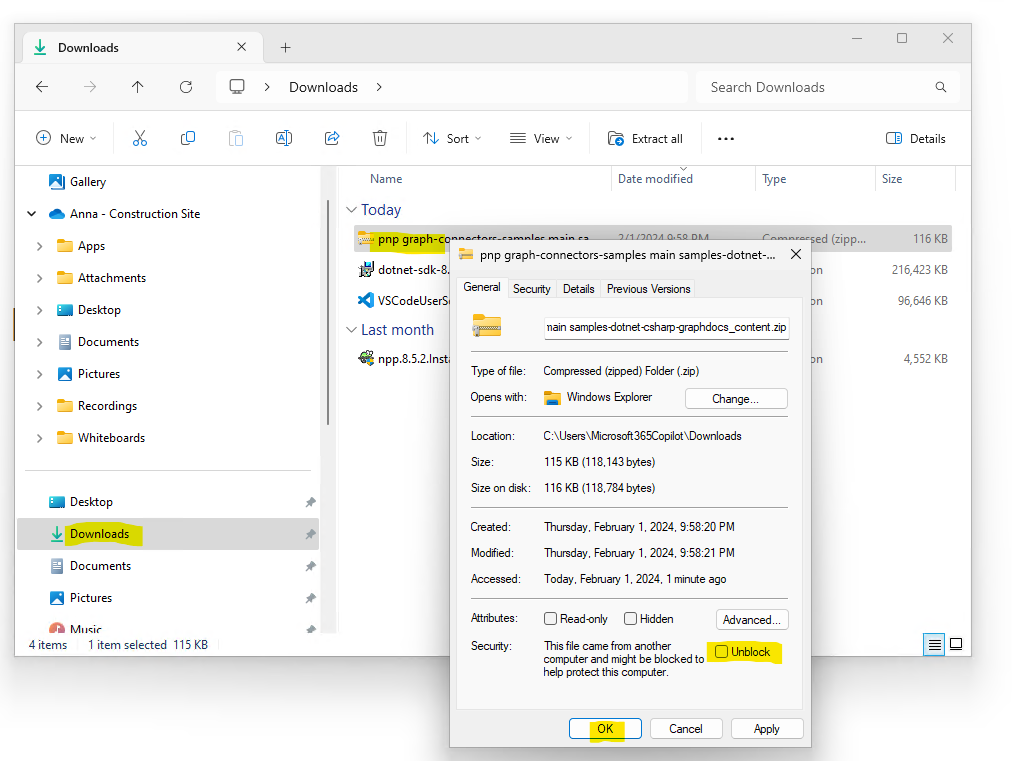Click the Delete trash icon
The width and height of the screenshot is (1012, 761).
click(x=380, y=138)
